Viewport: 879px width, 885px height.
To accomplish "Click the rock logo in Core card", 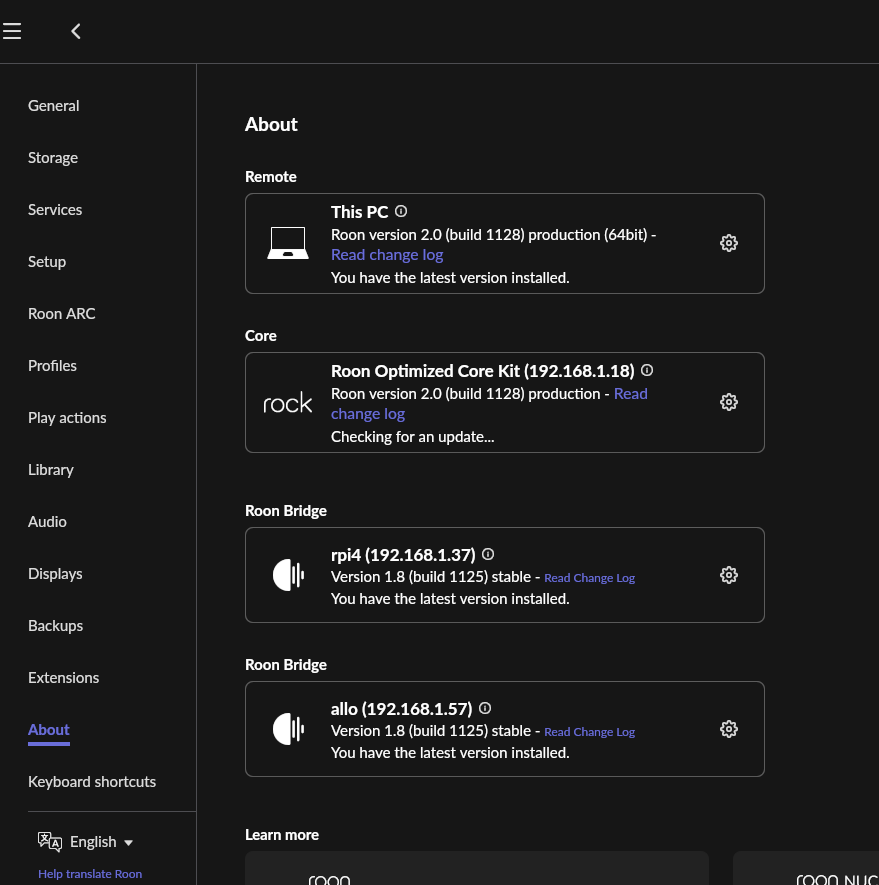I will (x=288, y=403).
